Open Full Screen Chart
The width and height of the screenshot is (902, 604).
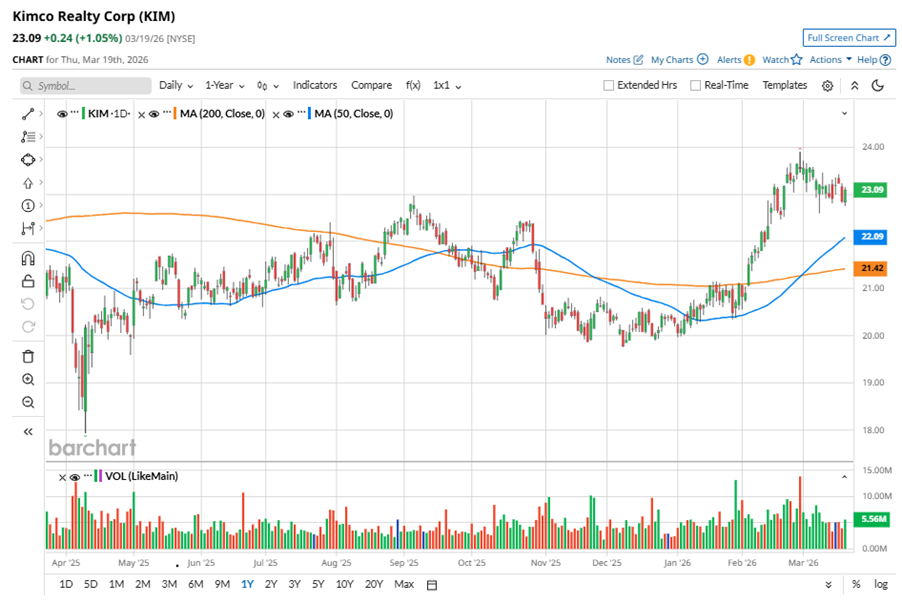point(848,38)
